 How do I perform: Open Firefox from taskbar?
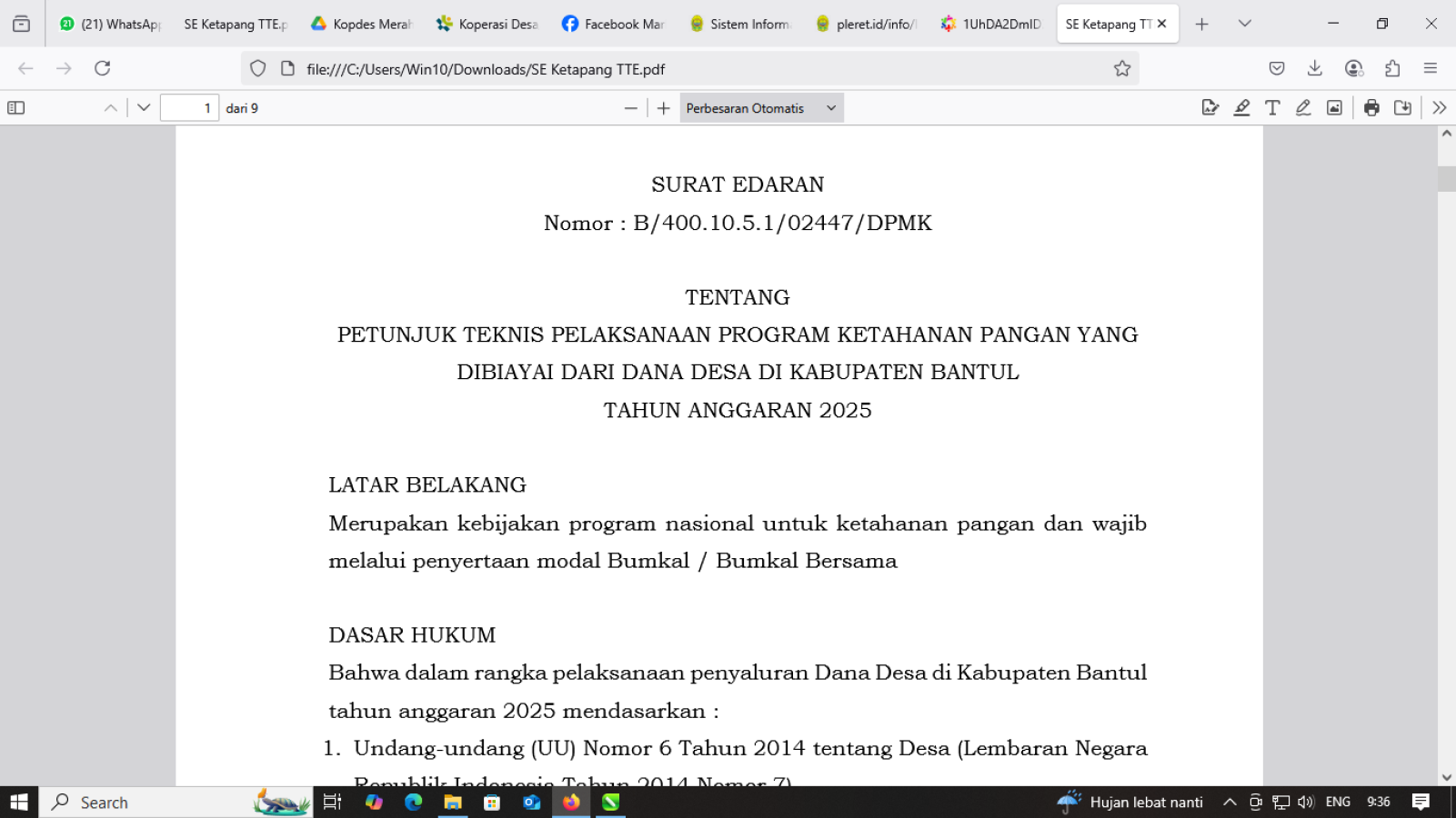(x=571, y=803)
